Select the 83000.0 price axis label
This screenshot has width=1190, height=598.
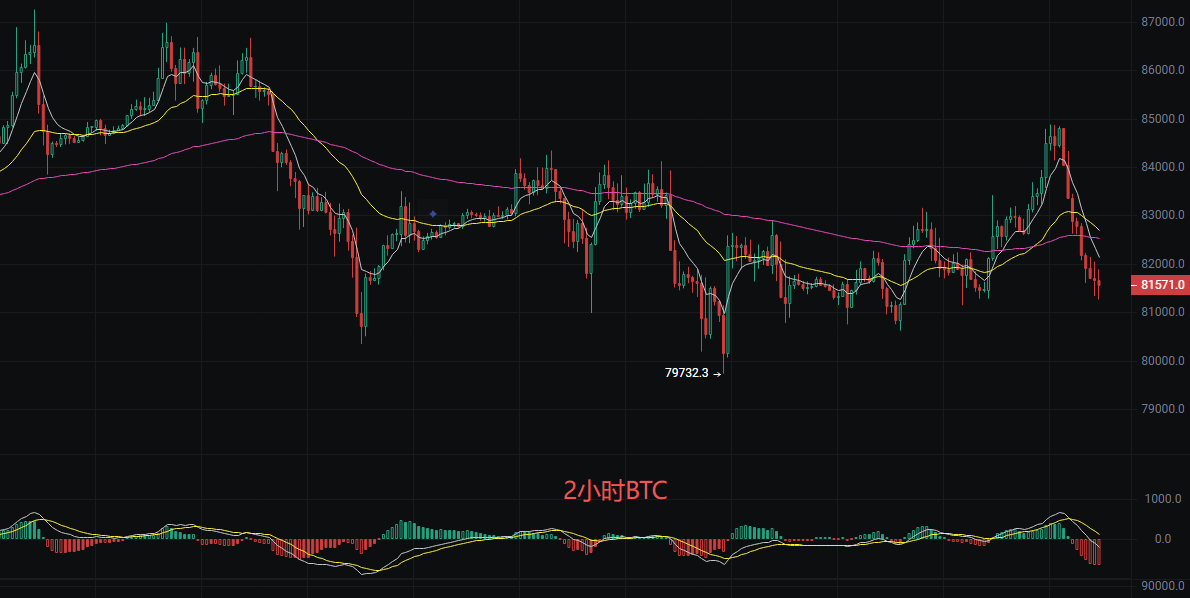(x=1163, y=216)
